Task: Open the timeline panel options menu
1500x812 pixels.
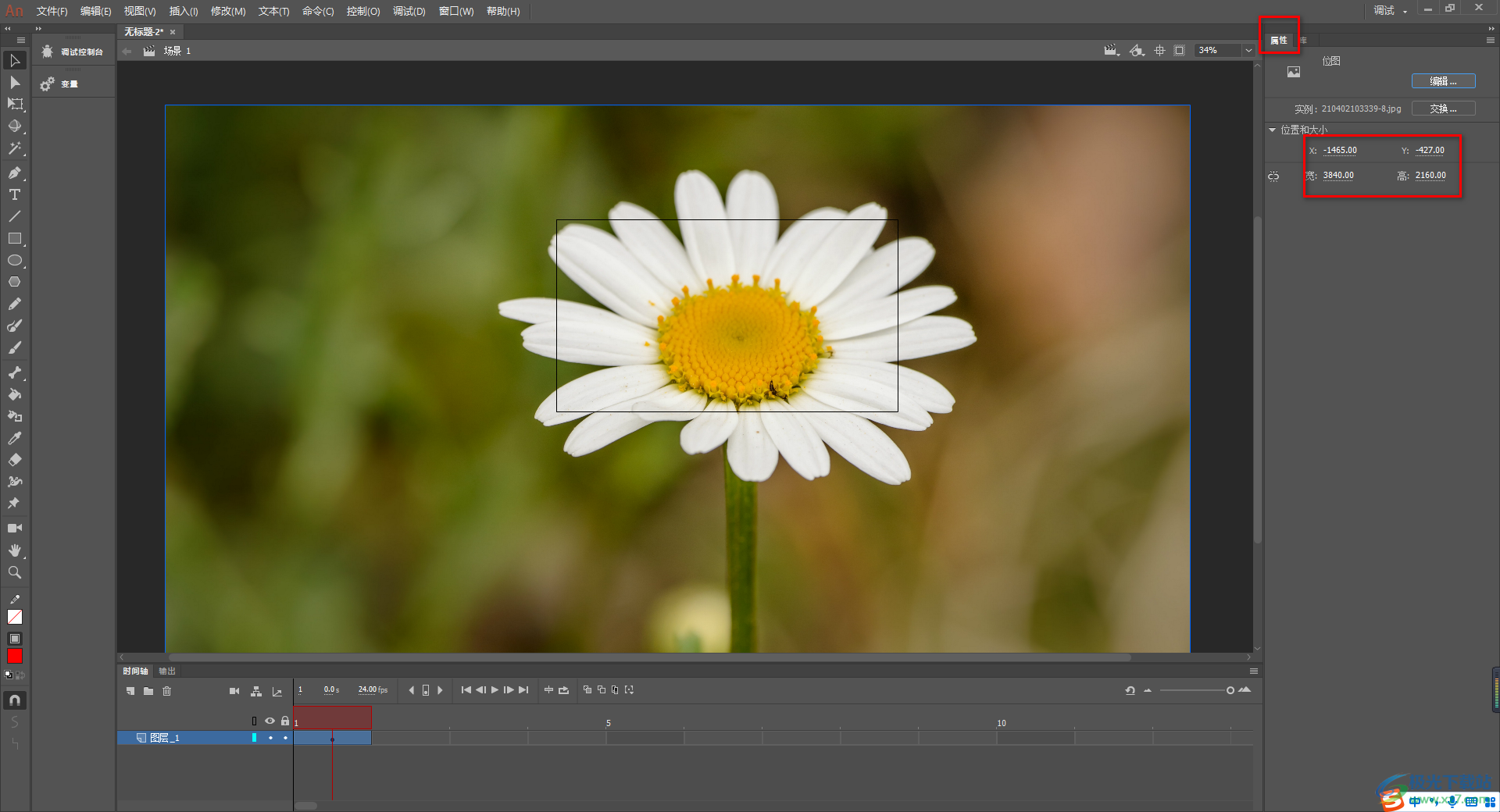Action: point(1253,671)
